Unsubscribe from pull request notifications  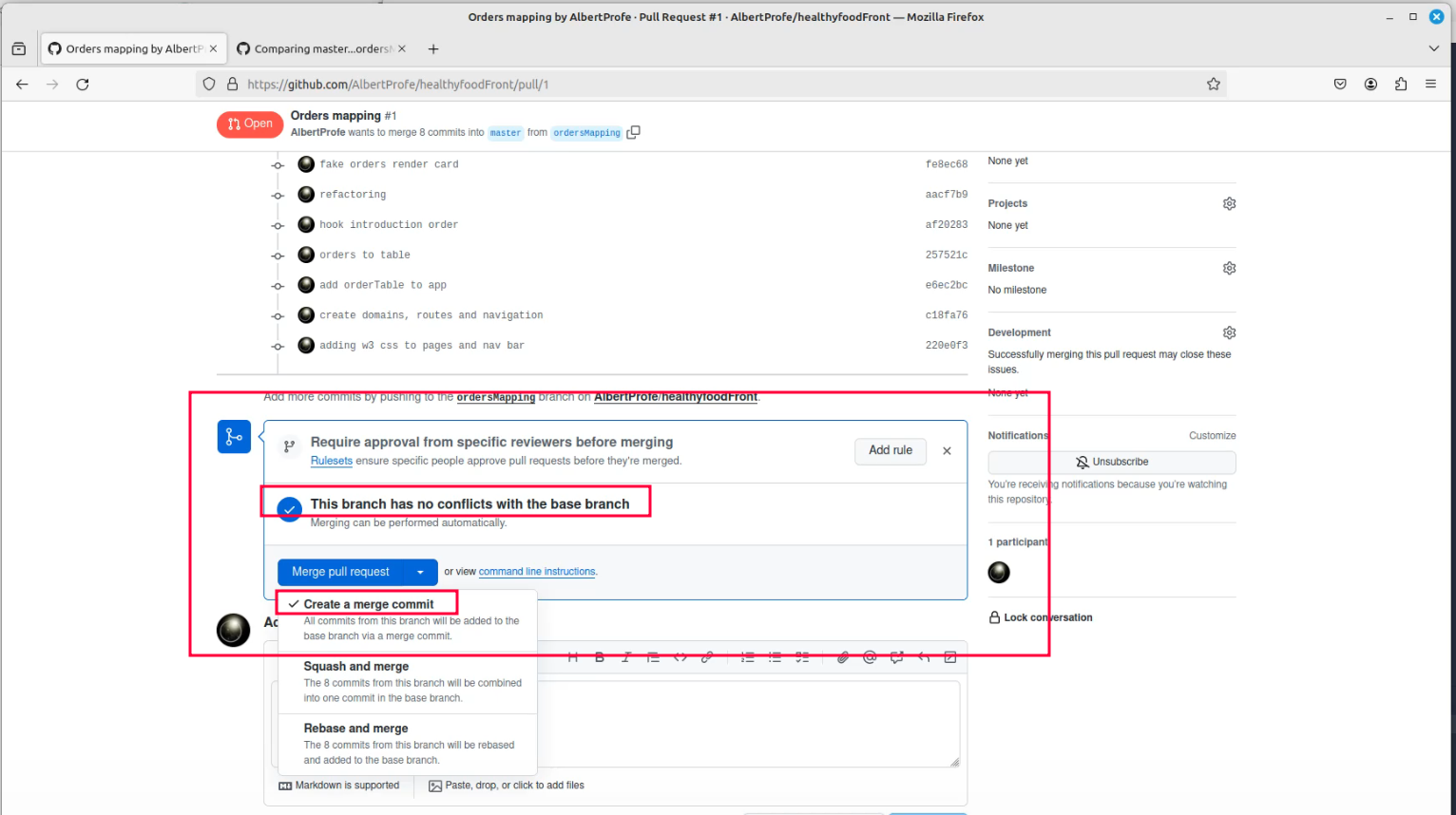tap(1112, 462)
